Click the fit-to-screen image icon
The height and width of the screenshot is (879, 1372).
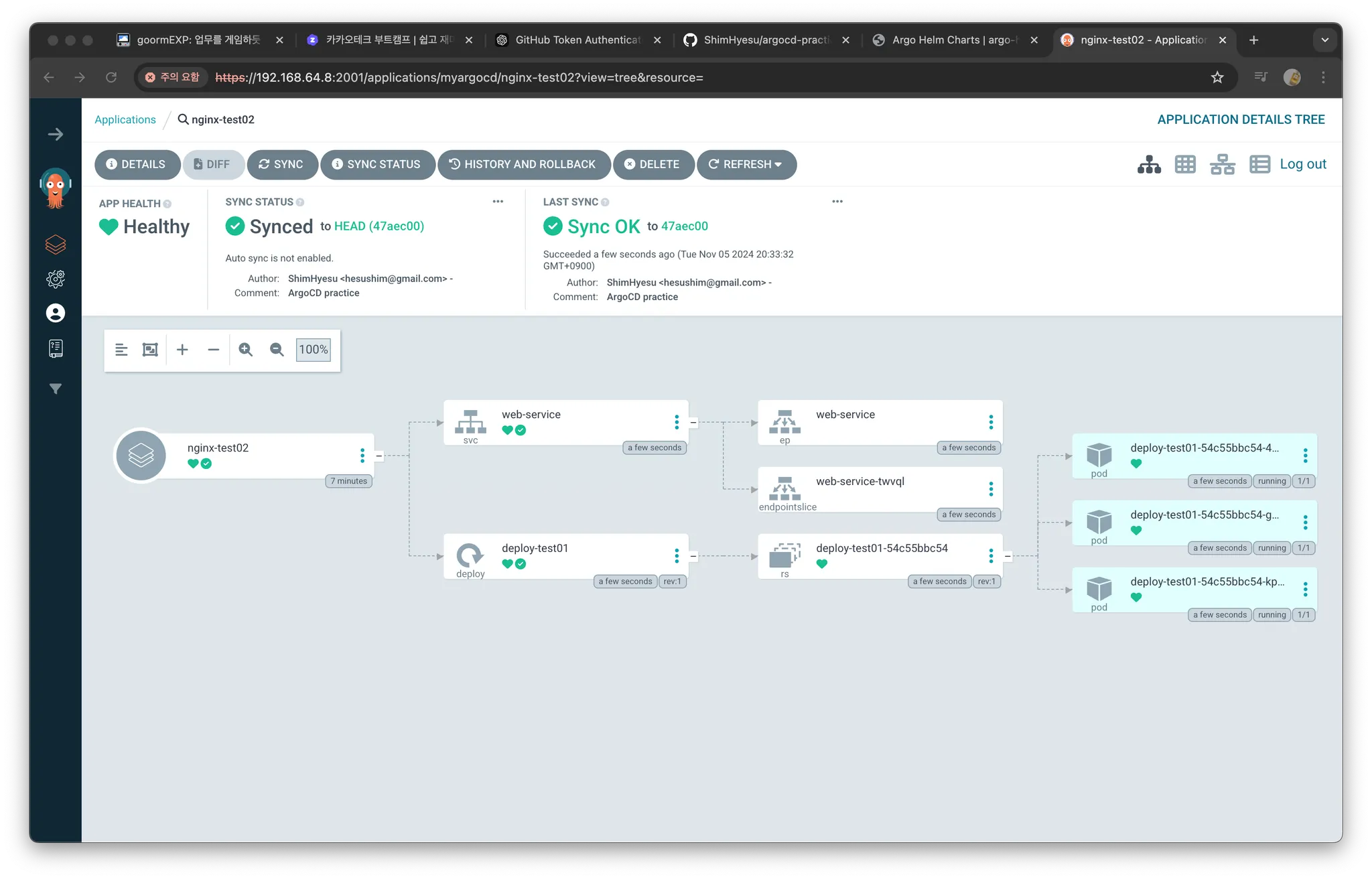(x=150, y=350)
